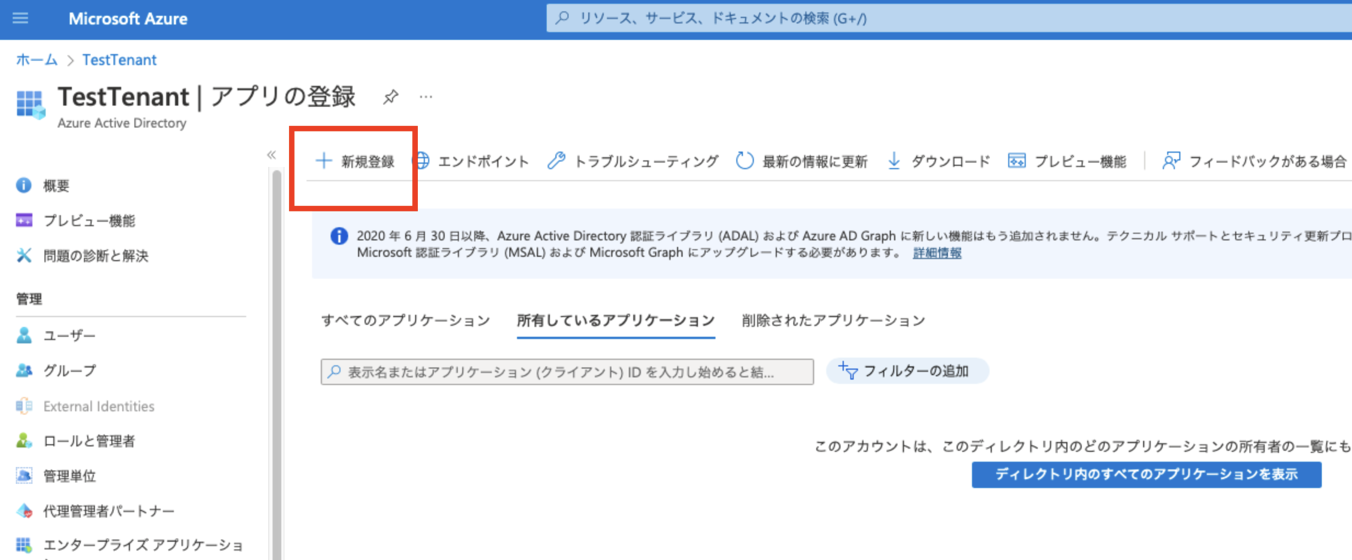Click フィルターの追加 add filter button

pyautogui.click(x=907, y=371)
